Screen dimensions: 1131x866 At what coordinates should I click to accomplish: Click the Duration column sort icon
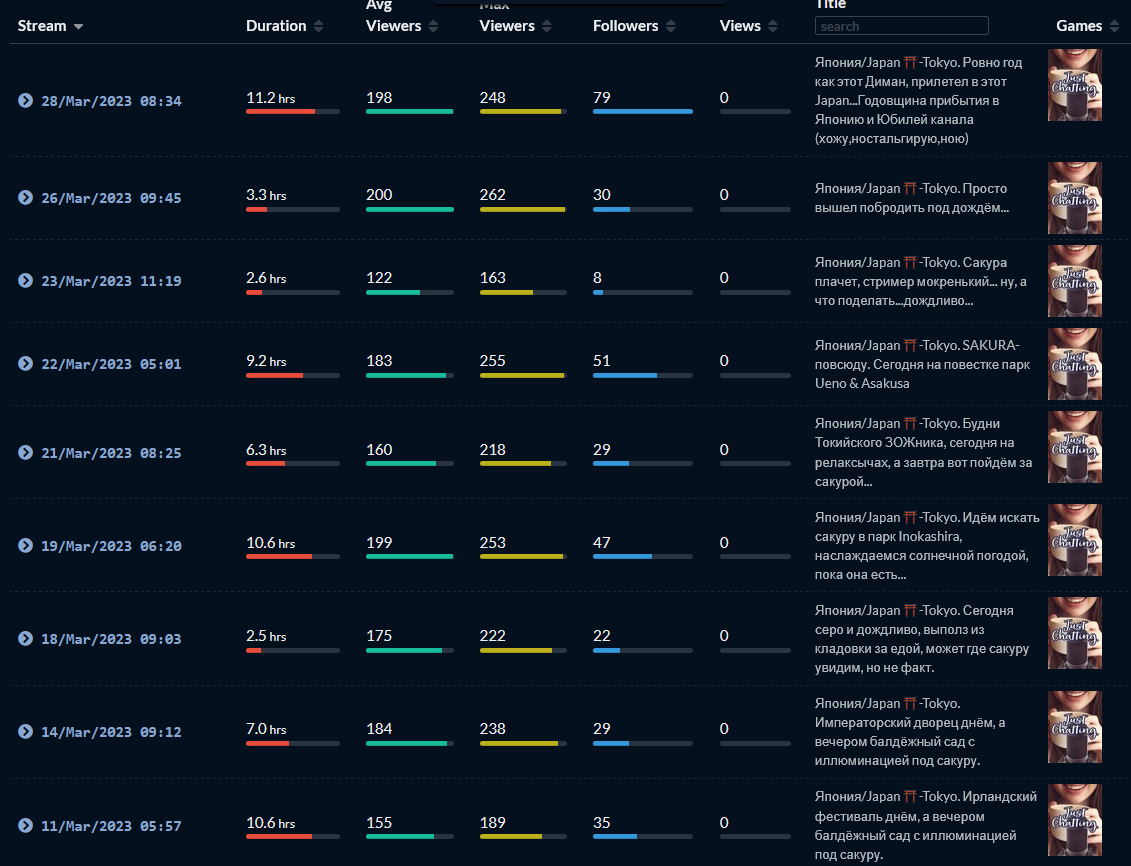319,26
